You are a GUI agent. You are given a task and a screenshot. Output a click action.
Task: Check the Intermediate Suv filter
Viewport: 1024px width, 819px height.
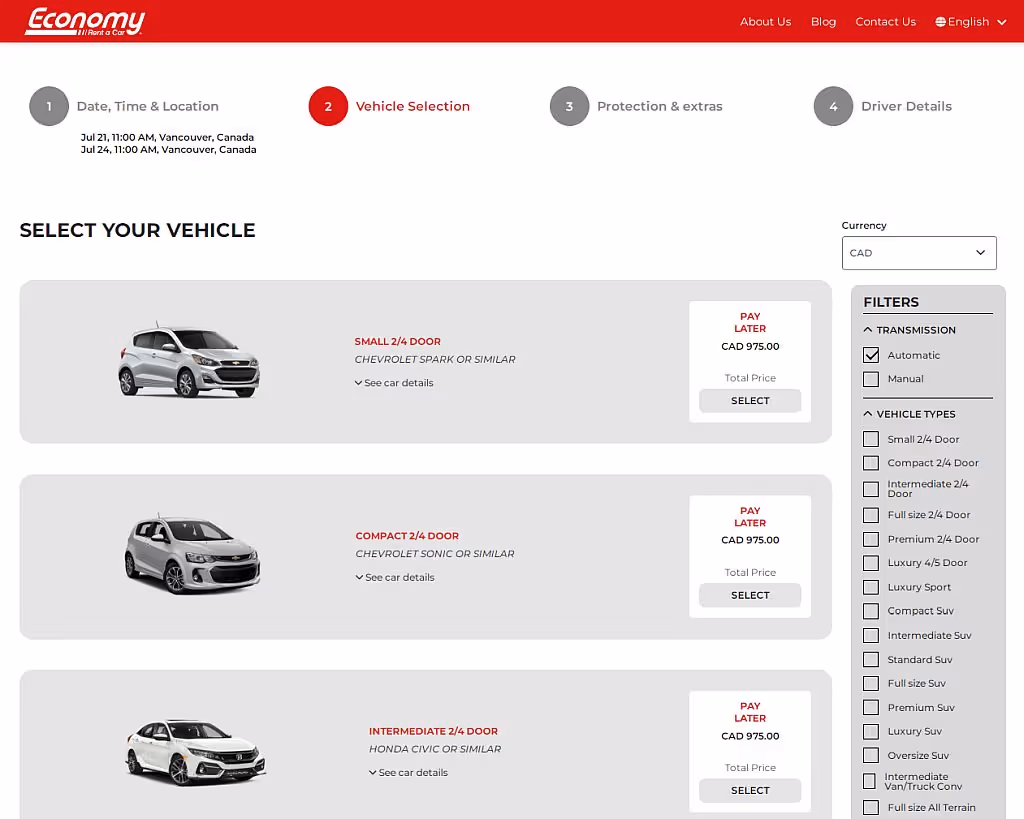tap(871, 635)
